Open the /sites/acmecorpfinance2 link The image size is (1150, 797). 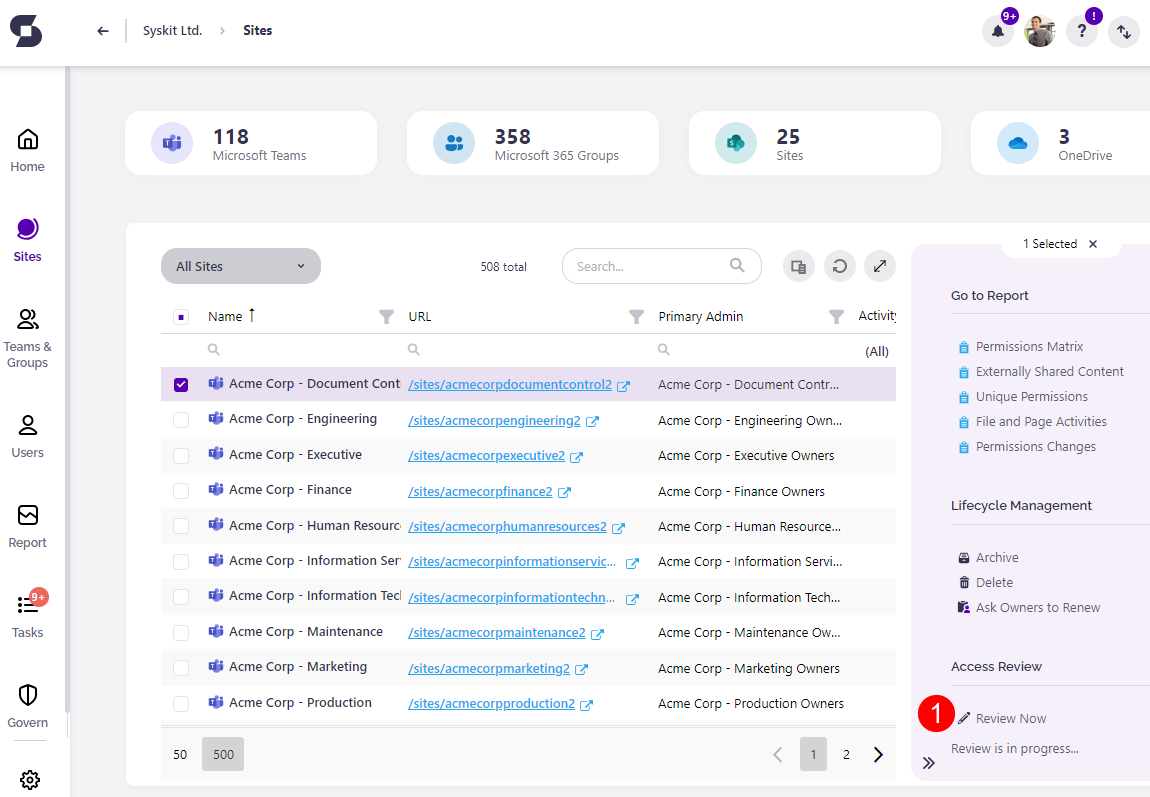click(480, 491)
